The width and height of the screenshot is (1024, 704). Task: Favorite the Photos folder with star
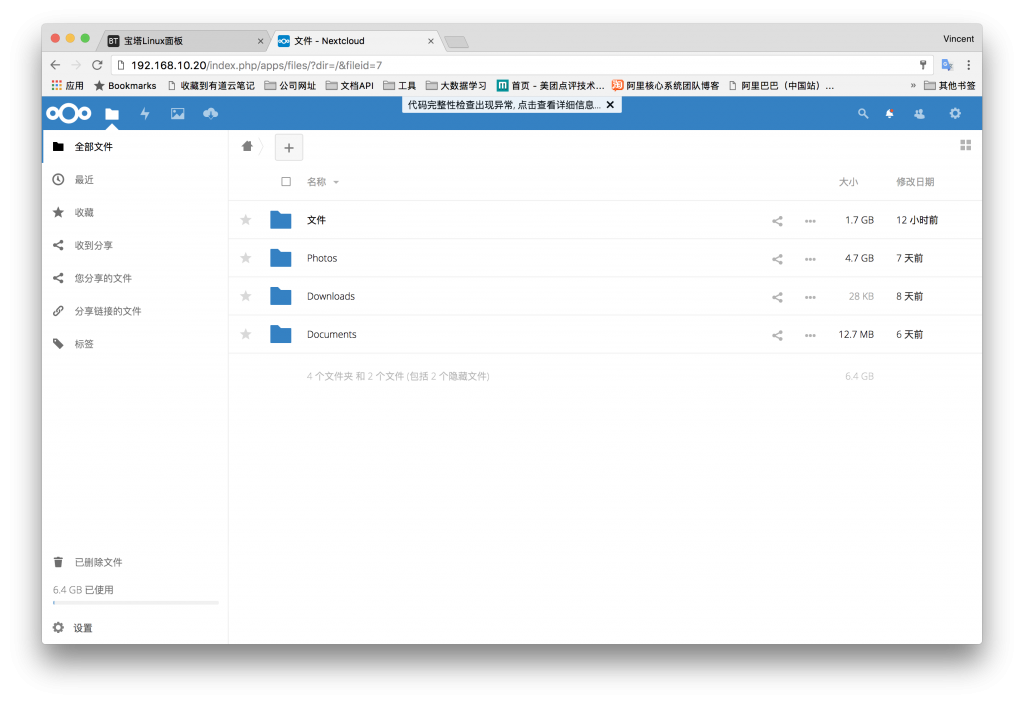(246, 258)
